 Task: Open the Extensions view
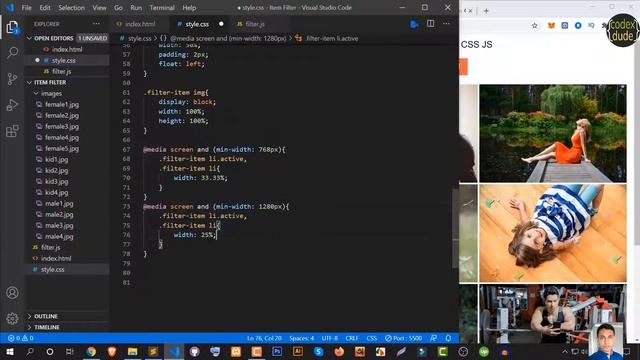click(12, 131)
